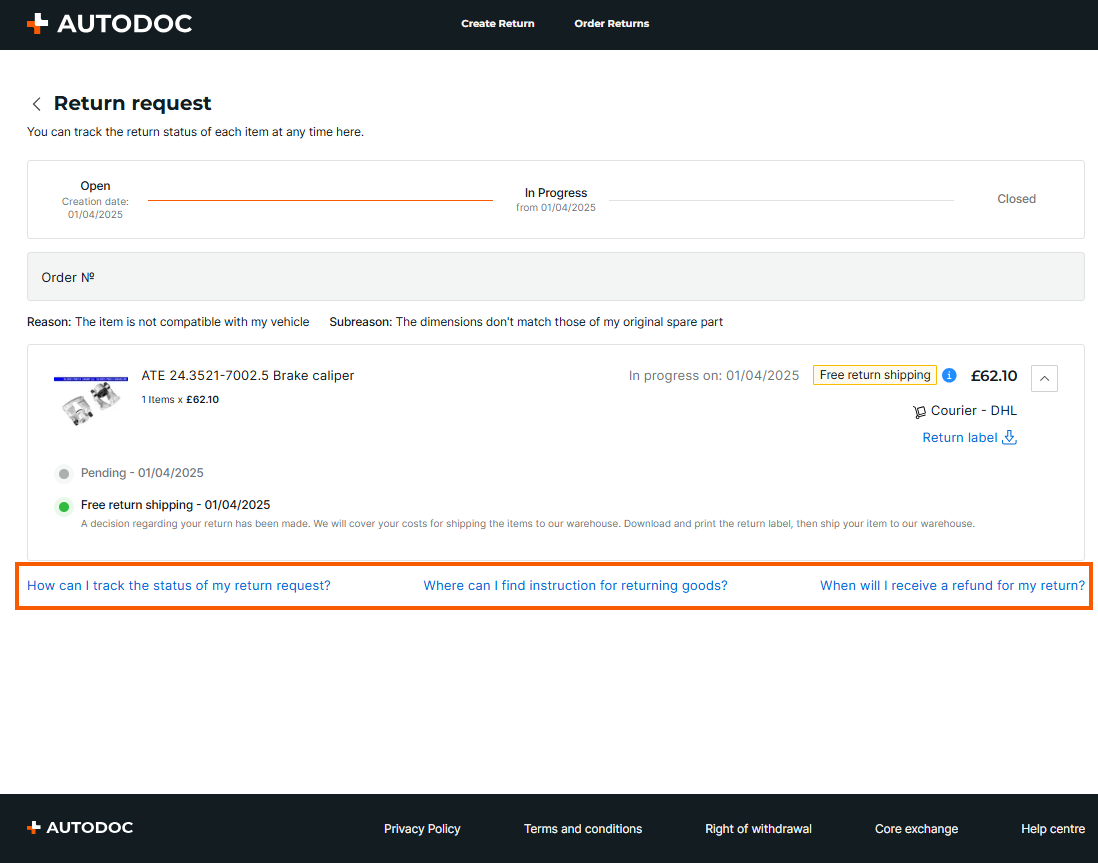Click the grey Pending status dot
Viewport: 1098px width, 863px height.
coord(64,474)
